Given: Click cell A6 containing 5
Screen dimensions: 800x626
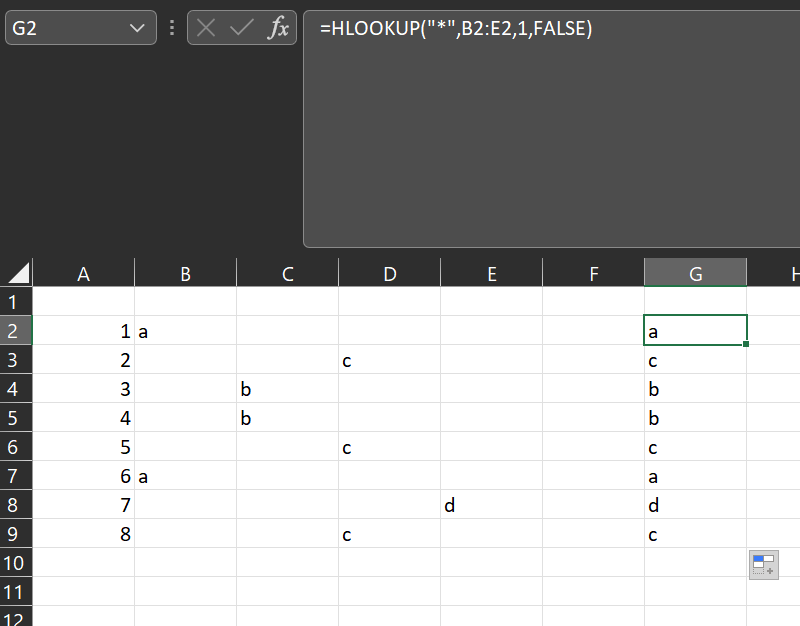Looking at the screenshot, I should (x=84, y=447).
